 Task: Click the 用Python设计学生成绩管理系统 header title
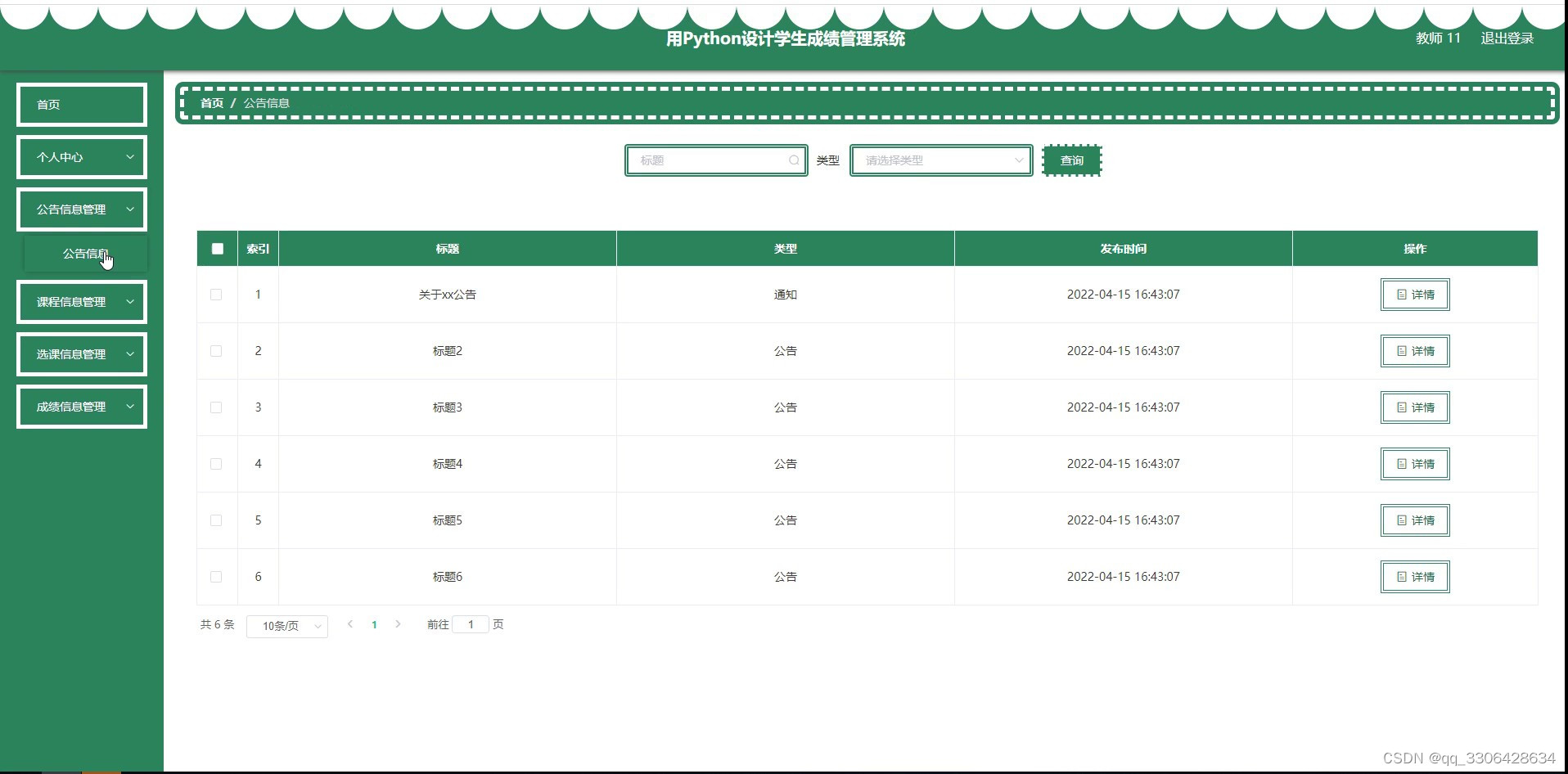coord(786,38)
